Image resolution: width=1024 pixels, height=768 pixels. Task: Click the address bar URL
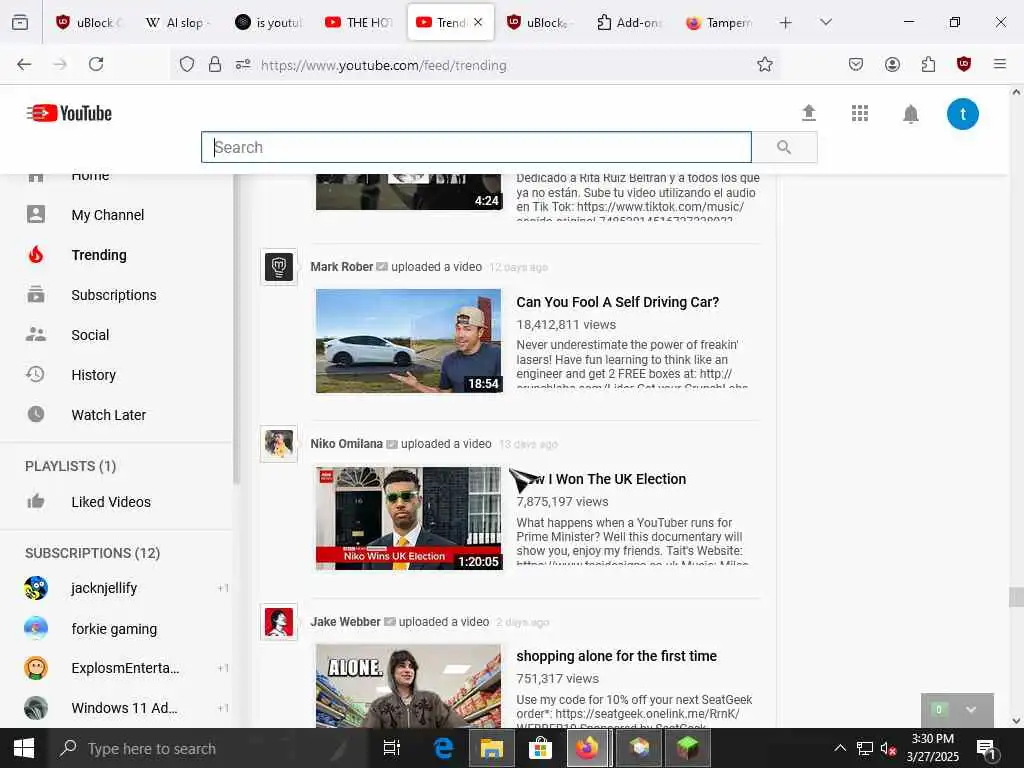(x=383, y=65)
